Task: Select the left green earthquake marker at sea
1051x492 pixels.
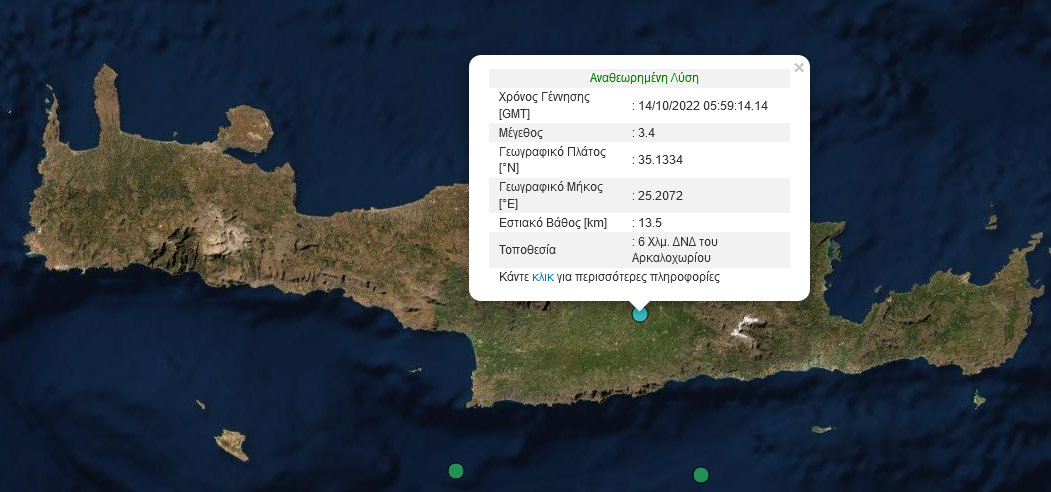Action: pyautogui.click(x=456, y=471)
